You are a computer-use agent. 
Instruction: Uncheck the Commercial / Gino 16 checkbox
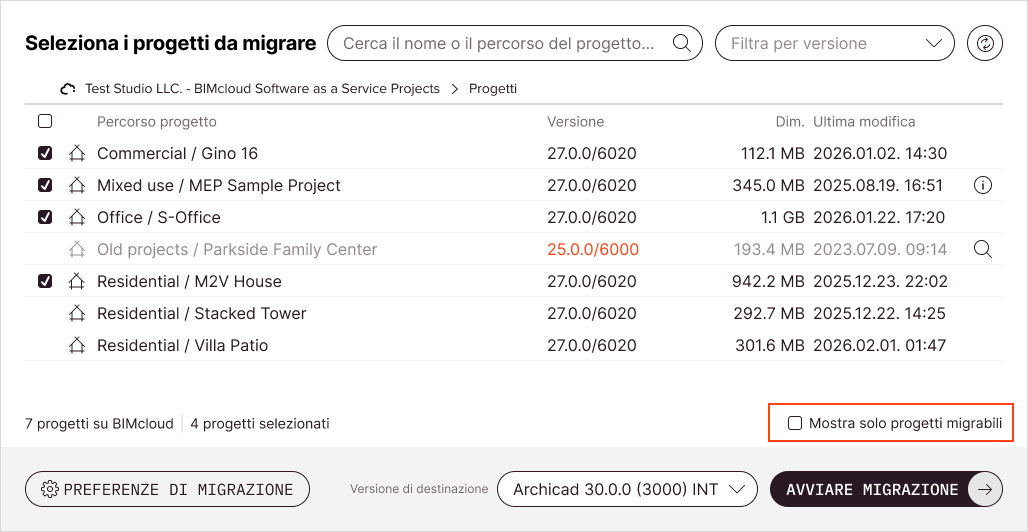tap(45, 153)
